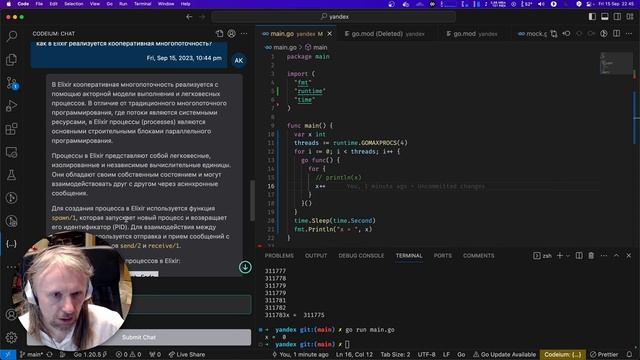Select the zsh terminal label
The image size is (640, 360).
click(x=542, y=256)
